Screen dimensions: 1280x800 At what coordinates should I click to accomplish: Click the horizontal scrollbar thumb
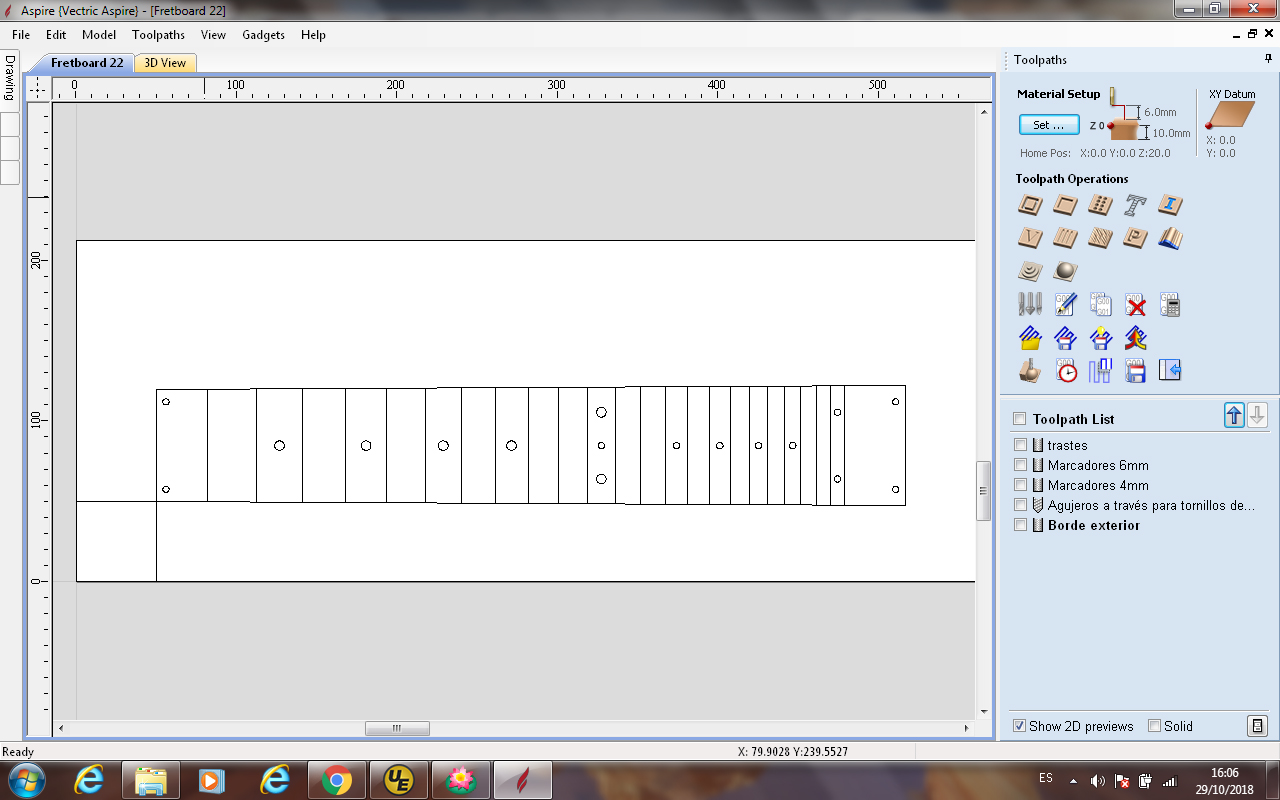coord(397,728)
